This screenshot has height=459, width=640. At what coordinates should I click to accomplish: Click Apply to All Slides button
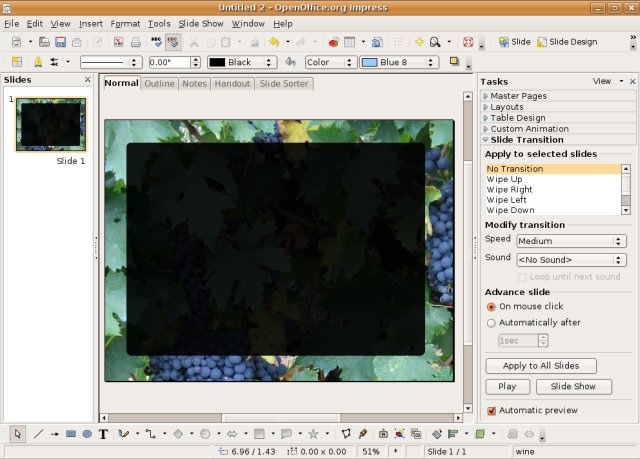click(x=541, y=366)
